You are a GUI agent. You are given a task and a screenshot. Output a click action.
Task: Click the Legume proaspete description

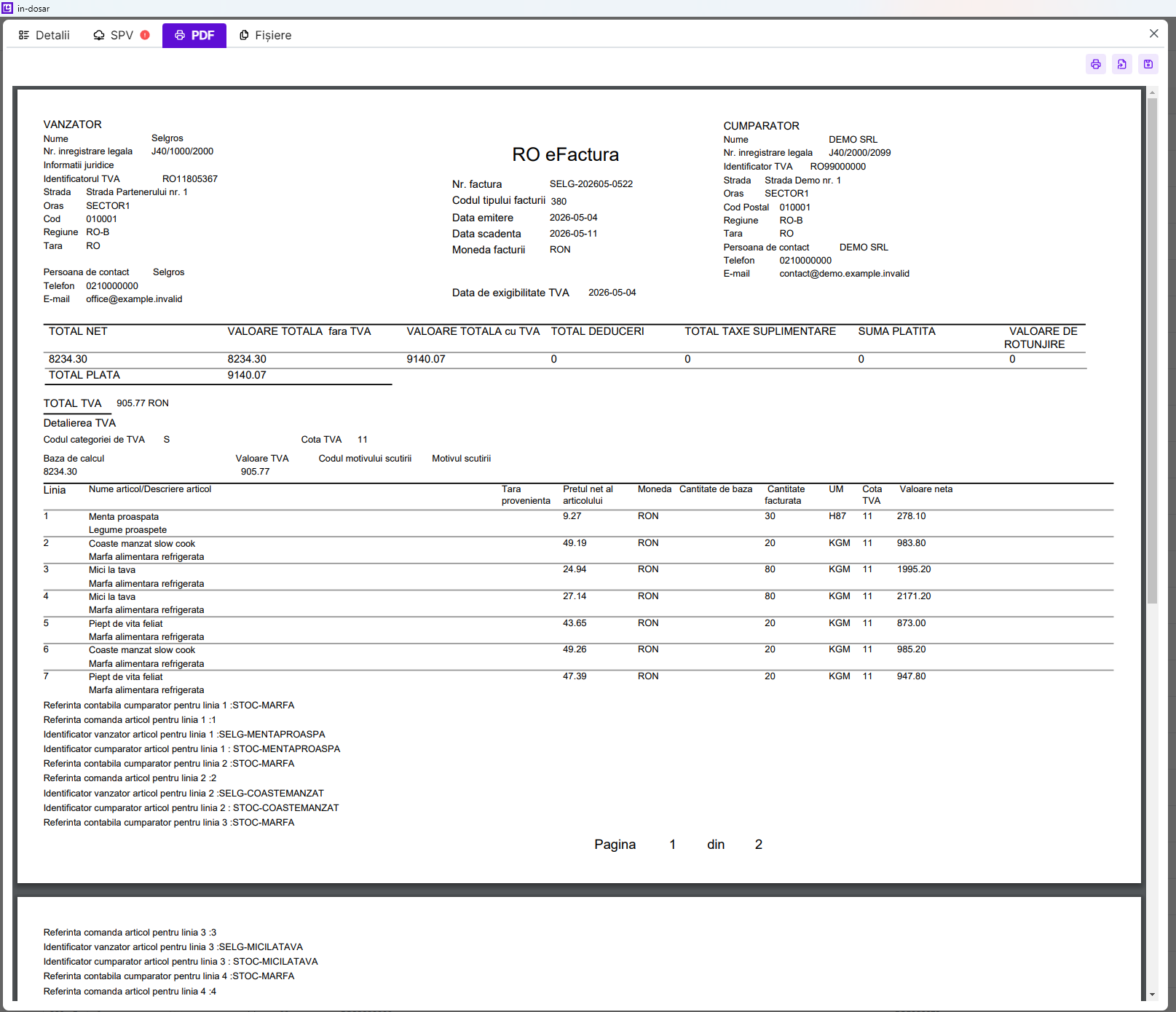click(x=128, y=530)
